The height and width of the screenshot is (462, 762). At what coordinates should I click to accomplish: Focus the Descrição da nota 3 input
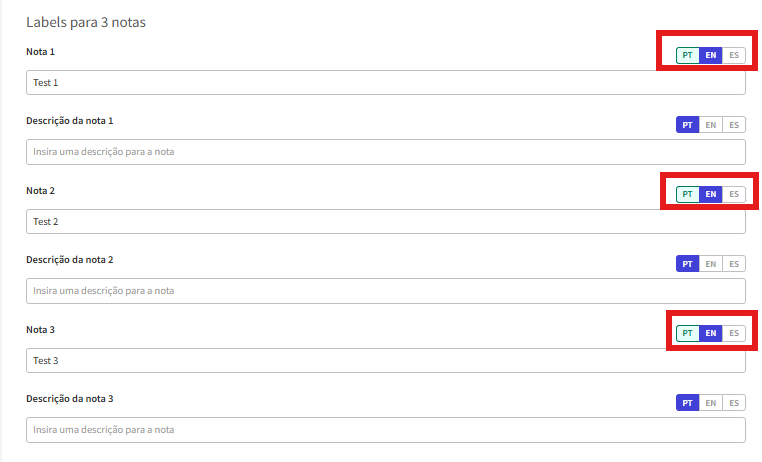point(385,430)
